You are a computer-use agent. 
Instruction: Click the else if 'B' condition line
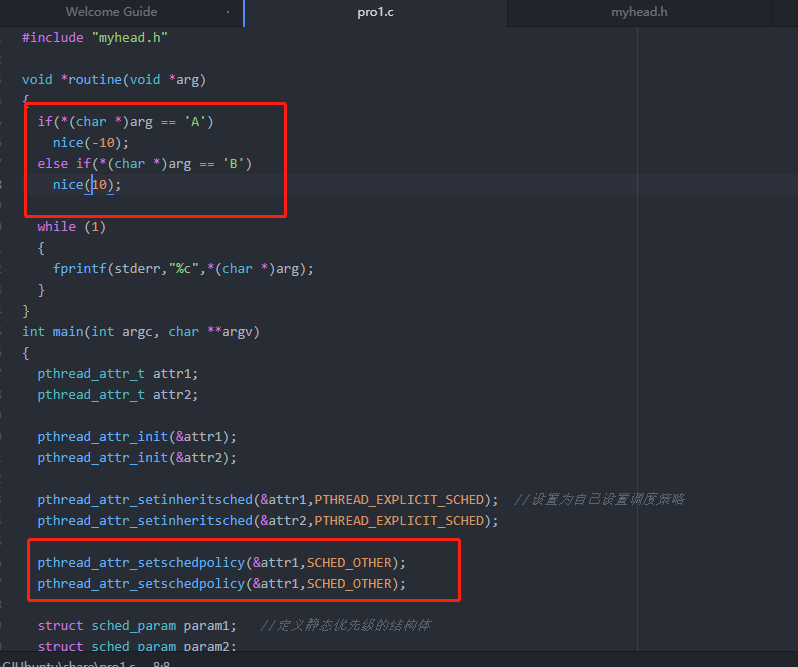(145, 164)
